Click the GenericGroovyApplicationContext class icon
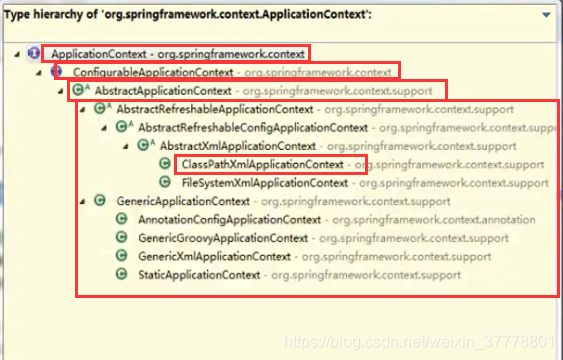This screenshot has width=563, height=360. click(x=122, y=237)
